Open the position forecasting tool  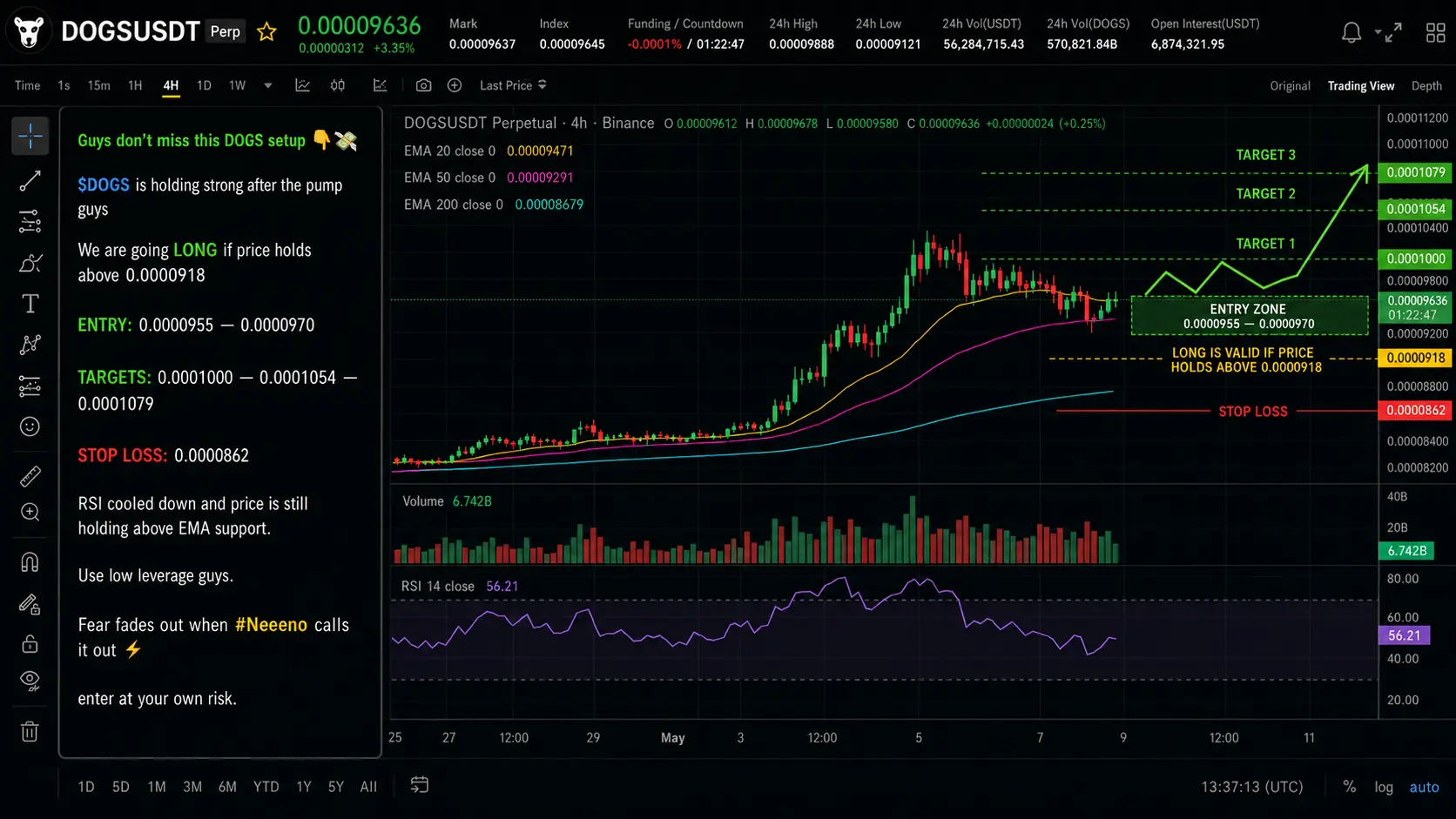coord(30,386)
